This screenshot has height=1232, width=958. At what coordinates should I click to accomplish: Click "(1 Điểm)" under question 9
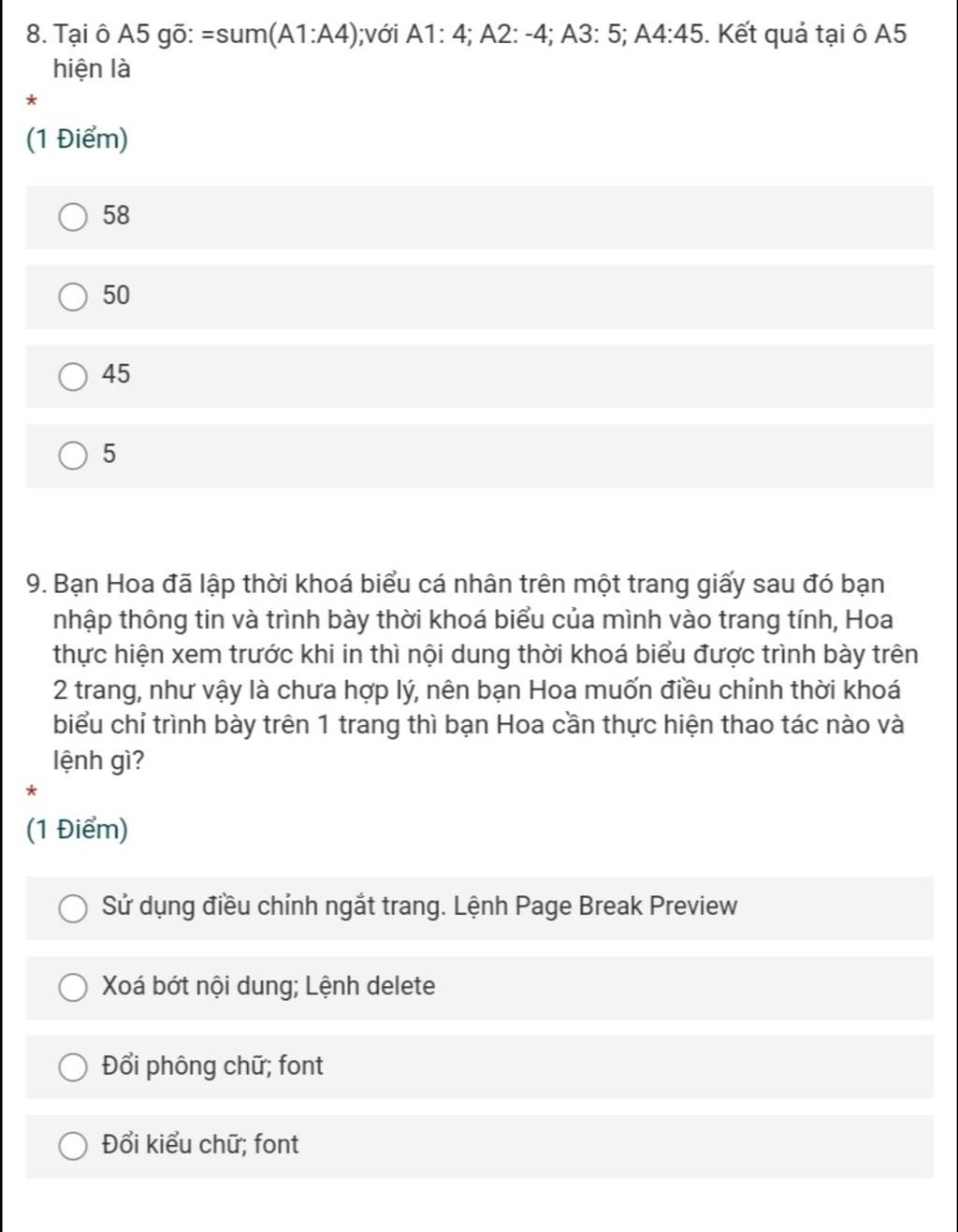click(78, 830)
